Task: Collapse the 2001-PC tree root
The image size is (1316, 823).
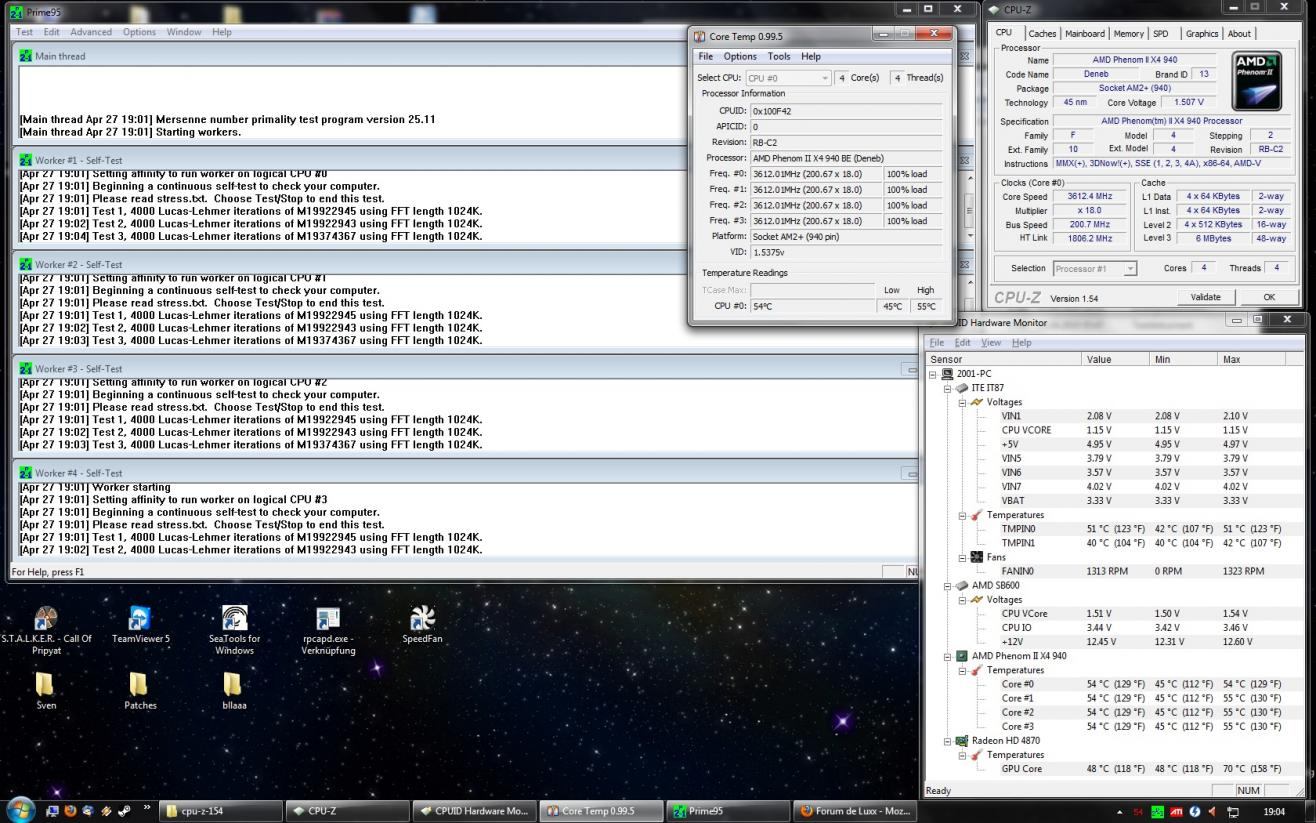Action: point(934,374)
